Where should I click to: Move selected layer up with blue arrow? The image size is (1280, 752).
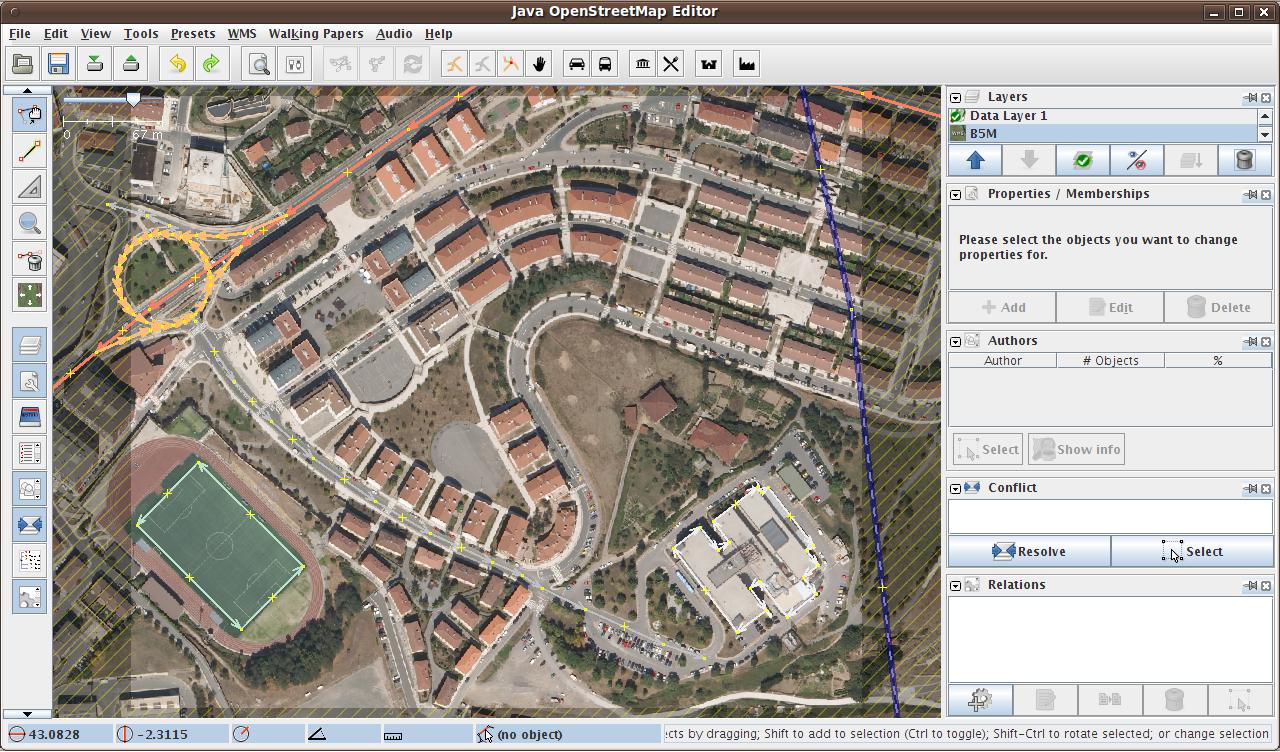coord(975,161)
